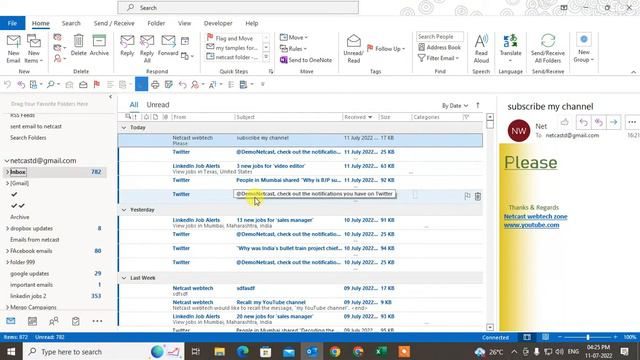640x360 pixels.
Task: Reply to the message
Action: coord(127,45)
